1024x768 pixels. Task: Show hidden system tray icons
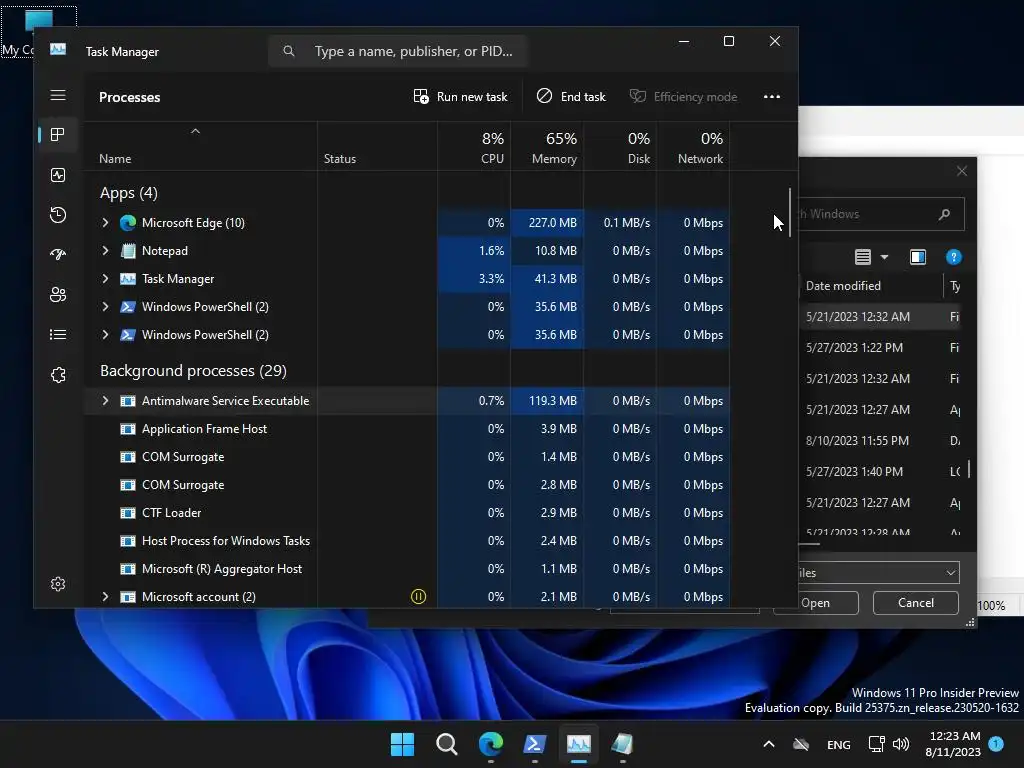(x=769, y=744)
